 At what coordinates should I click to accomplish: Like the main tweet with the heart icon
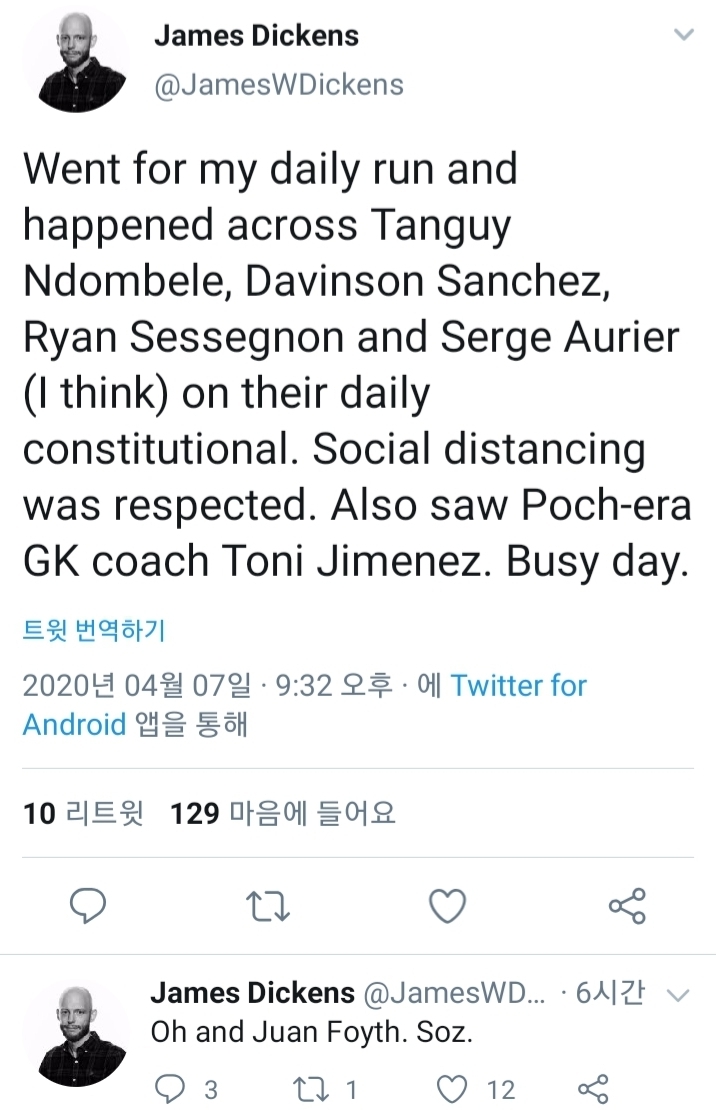(447, 906)
